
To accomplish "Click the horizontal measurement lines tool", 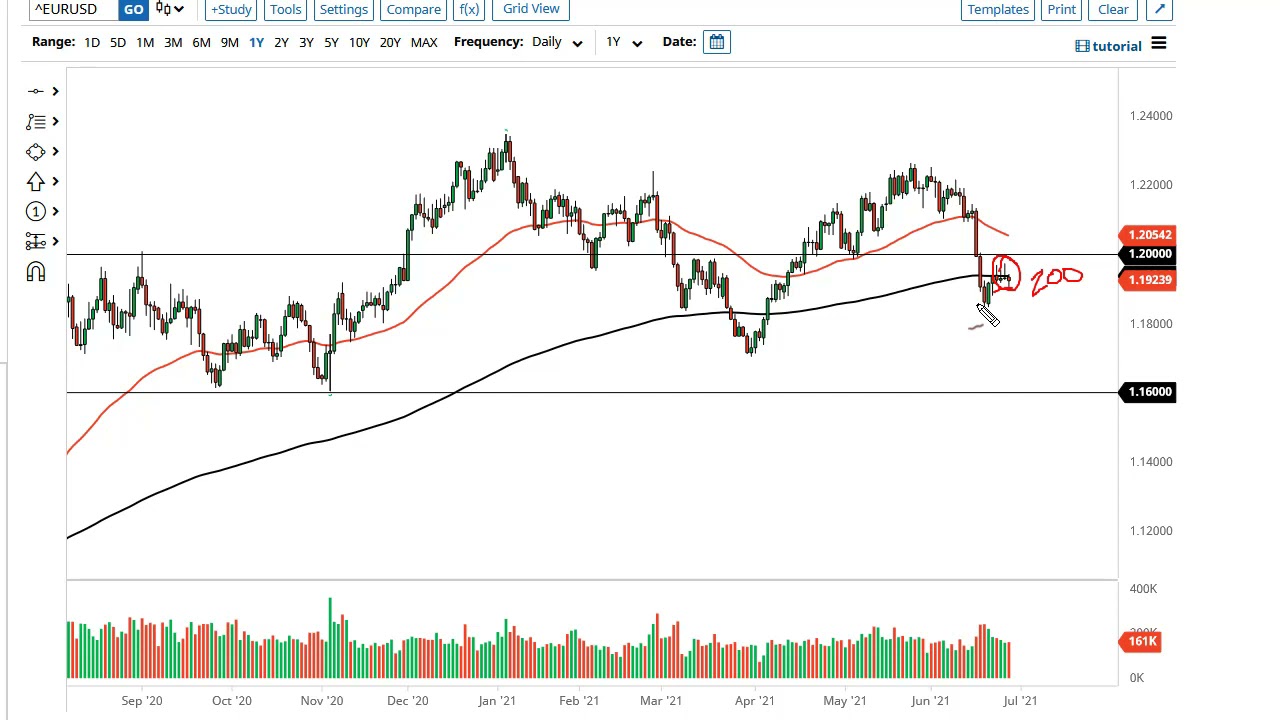I will click(36, 242).
